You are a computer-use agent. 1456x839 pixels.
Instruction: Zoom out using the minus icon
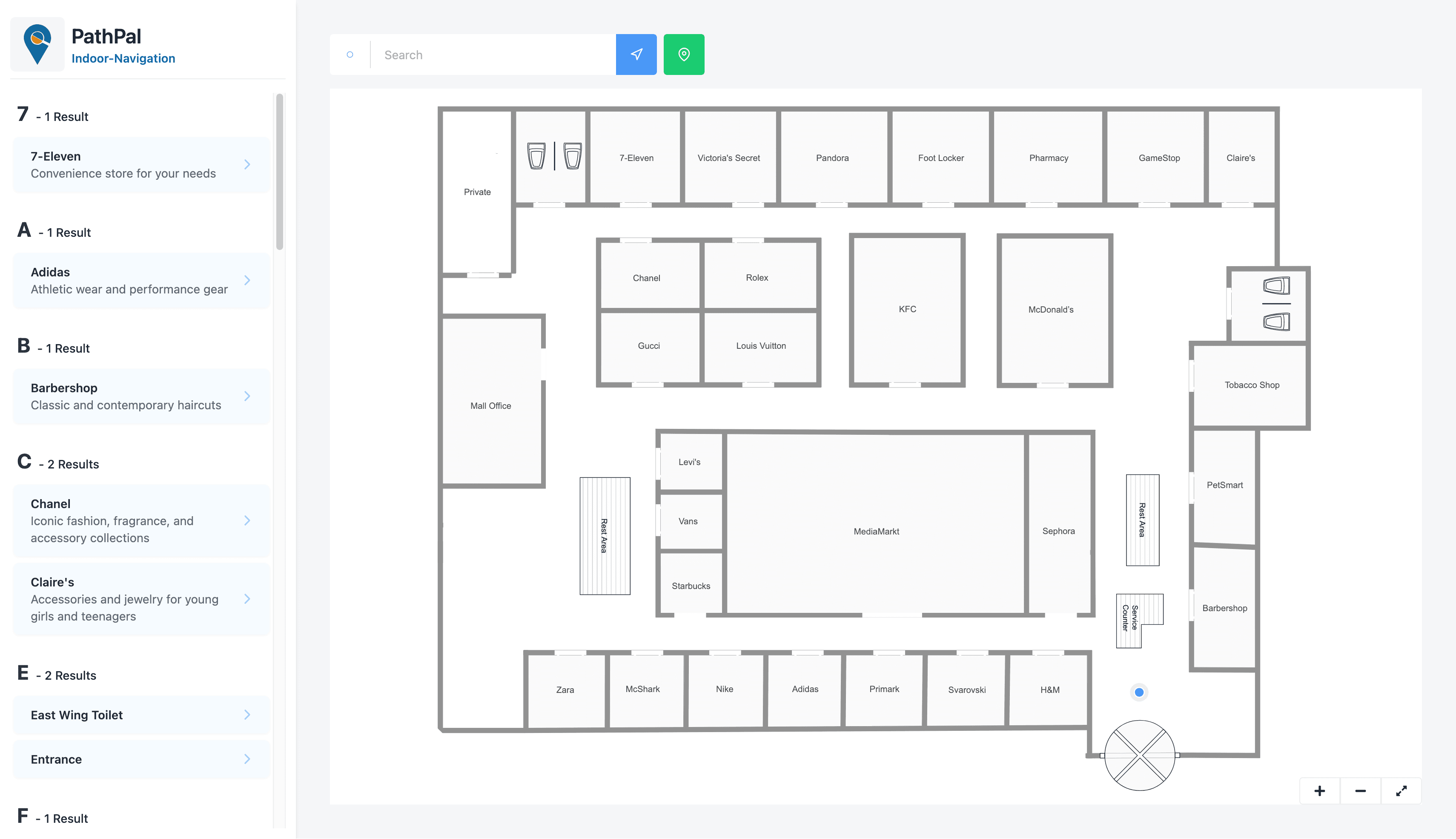tap(1360, 790)
